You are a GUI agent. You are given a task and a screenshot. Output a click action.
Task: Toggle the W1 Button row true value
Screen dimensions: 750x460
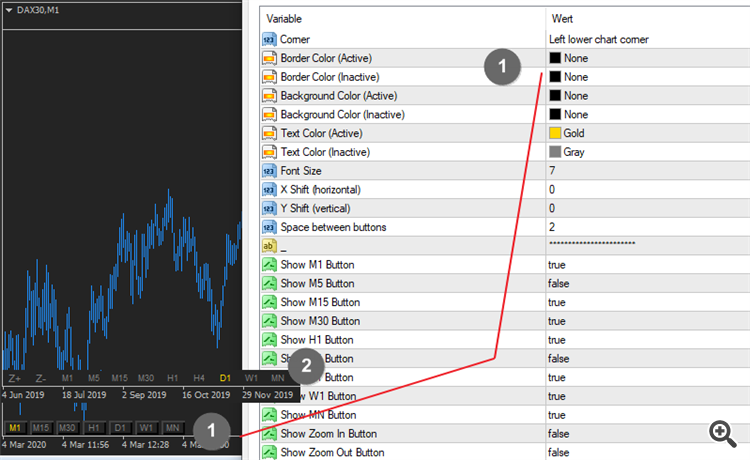pos(557,396)
